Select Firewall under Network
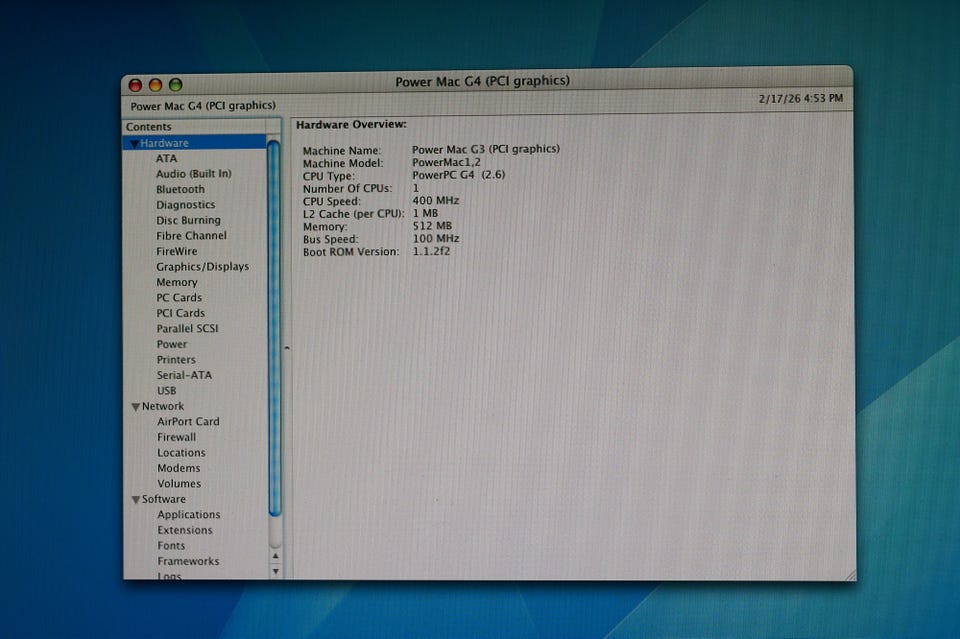Viewport: 960px width, 639px height. [x=176, y=438]
